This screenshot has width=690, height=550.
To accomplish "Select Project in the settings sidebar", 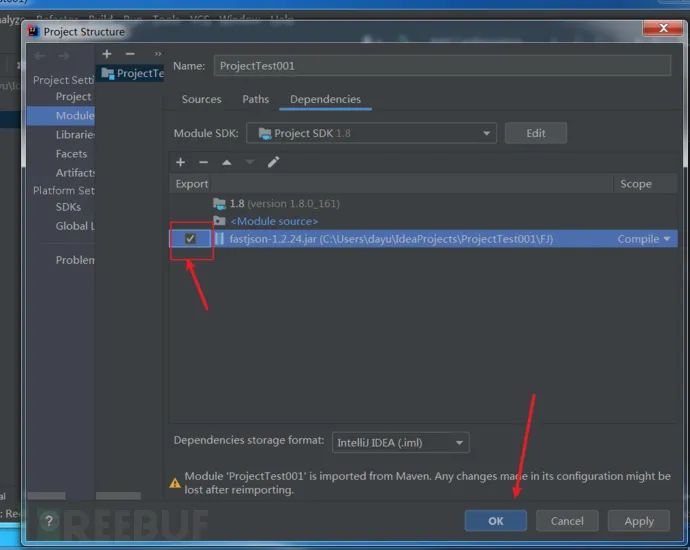I will pos(73,96).
